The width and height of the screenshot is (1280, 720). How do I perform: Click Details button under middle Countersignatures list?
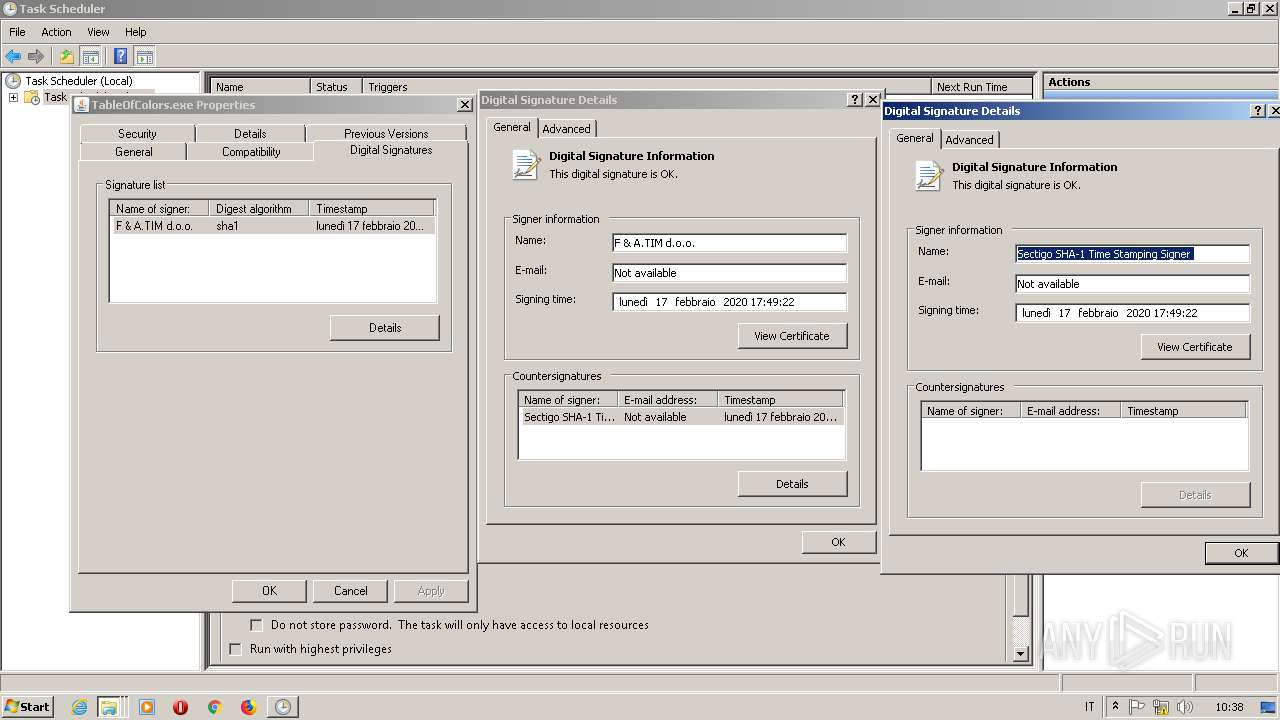pos(792,484)
